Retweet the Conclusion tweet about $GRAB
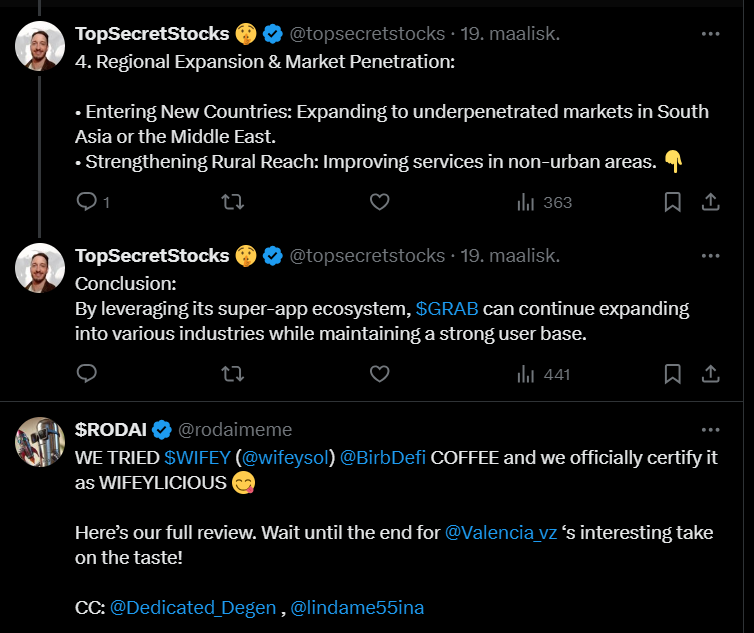The width and height of the screenshot is (754, 633). click(232, 374)
